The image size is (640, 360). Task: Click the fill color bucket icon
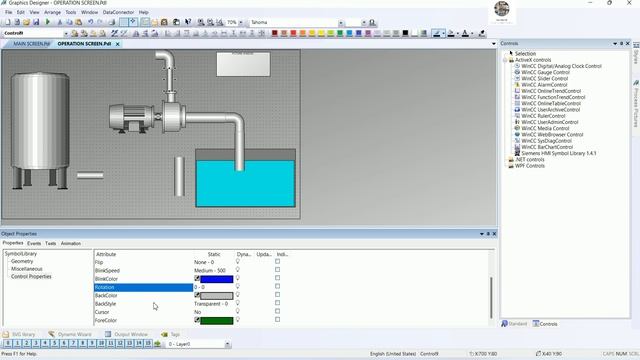(451, 33)
